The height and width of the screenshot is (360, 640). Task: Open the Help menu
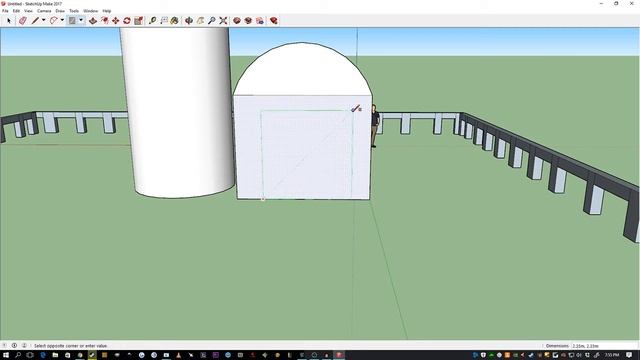(x=107, y=11)
